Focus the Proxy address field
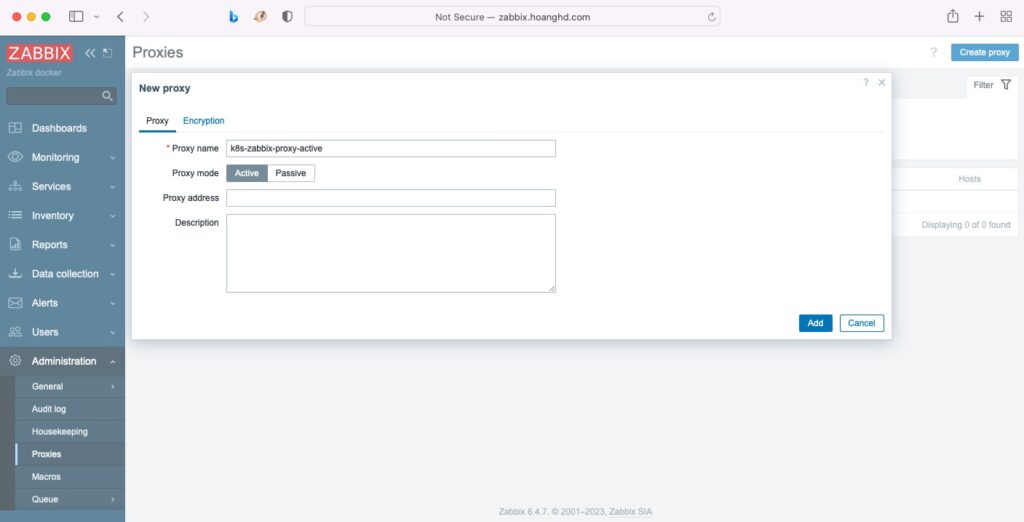This screenshot has width=1024, height=522. (391, 198)
